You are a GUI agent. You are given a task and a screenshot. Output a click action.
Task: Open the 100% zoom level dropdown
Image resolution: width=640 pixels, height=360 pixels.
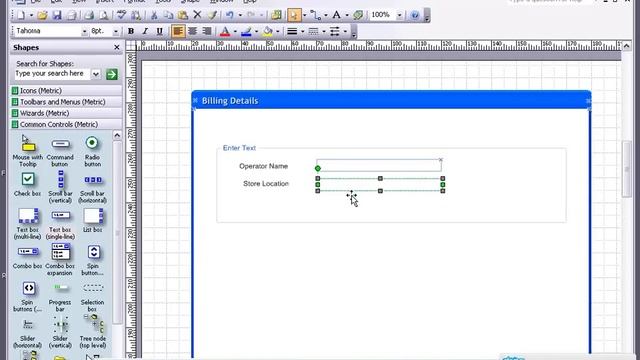(399, 16)
